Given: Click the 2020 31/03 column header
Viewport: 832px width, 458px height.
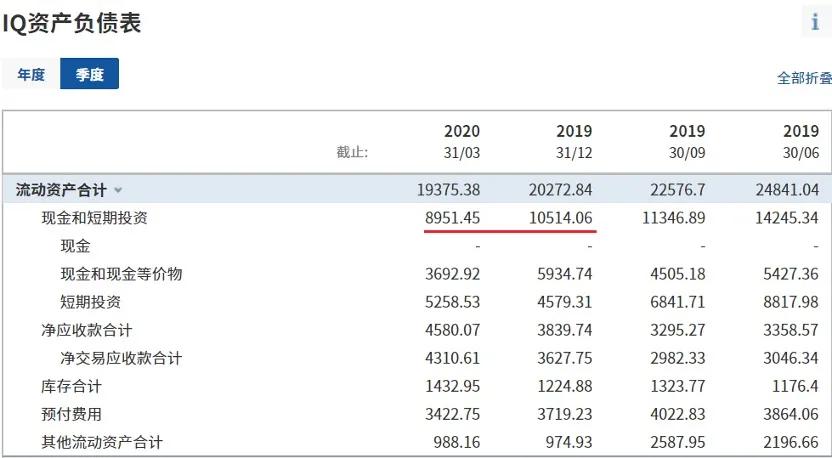Looking at the screenshot, I should pyautogui.click(x=461, y=141).
